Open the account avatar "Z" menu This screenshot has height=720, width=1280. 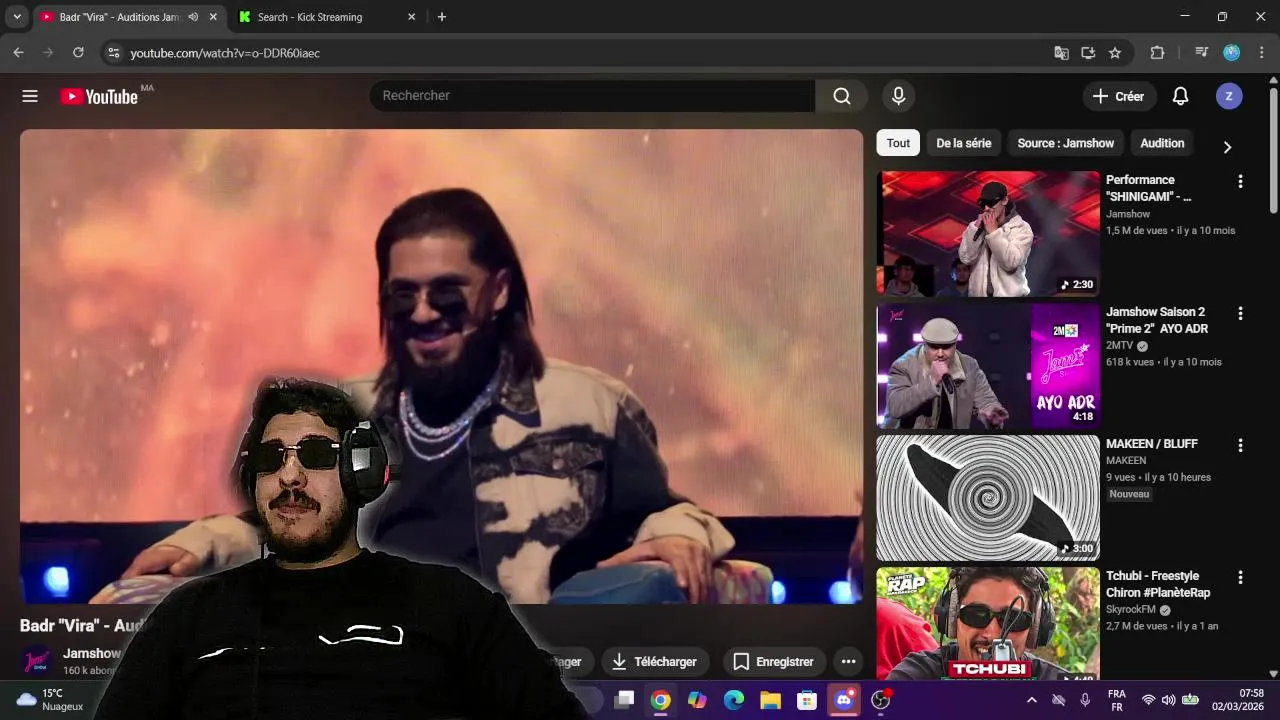tap(1229, 96)
